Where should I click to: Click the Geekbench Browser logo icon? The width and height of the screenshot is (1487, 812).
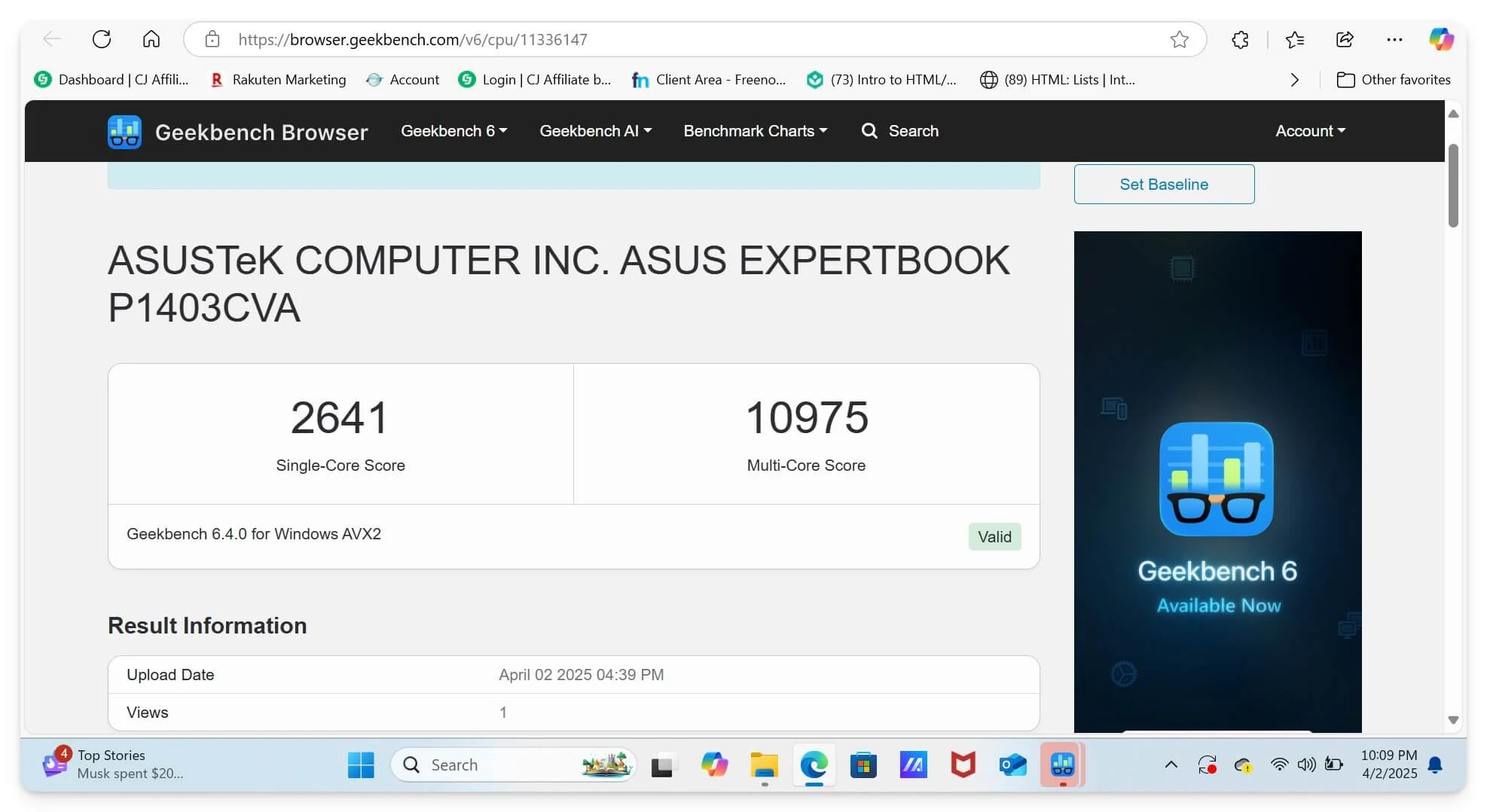coord(124,132)
